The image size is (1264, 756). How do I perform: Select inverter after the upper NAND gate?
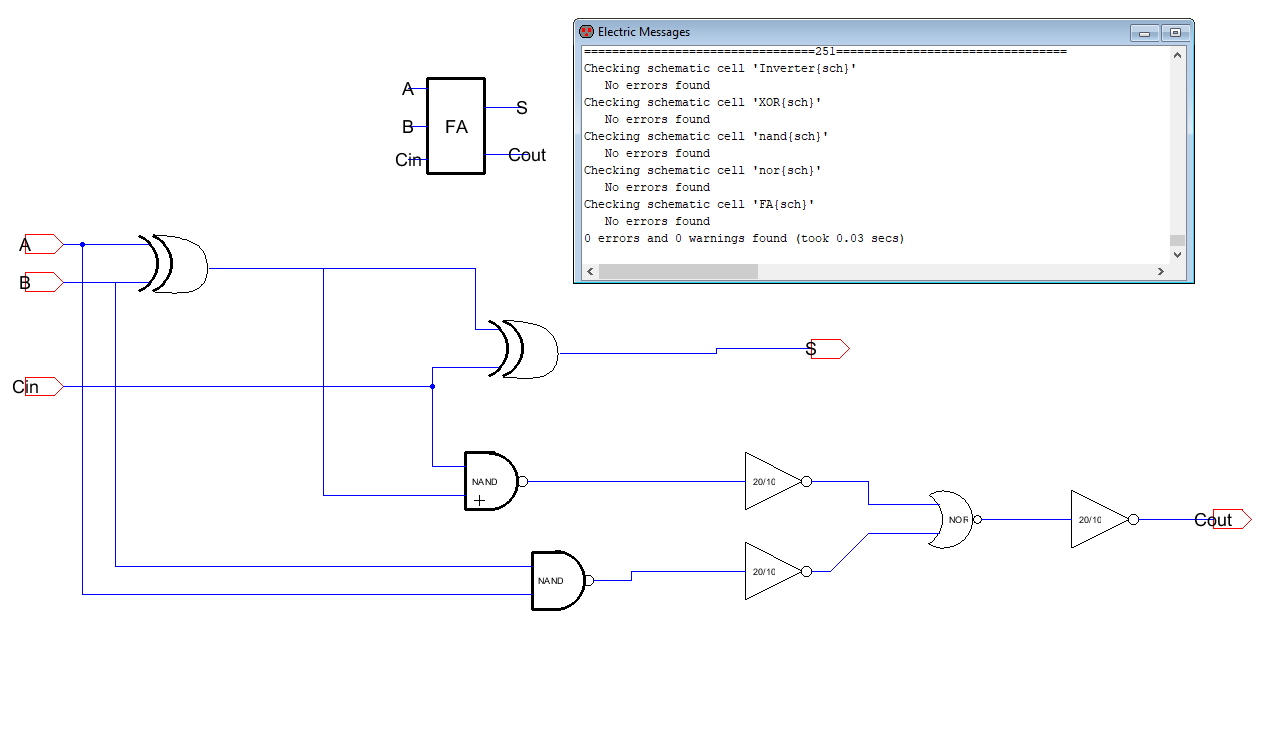[x=772, y=481]
